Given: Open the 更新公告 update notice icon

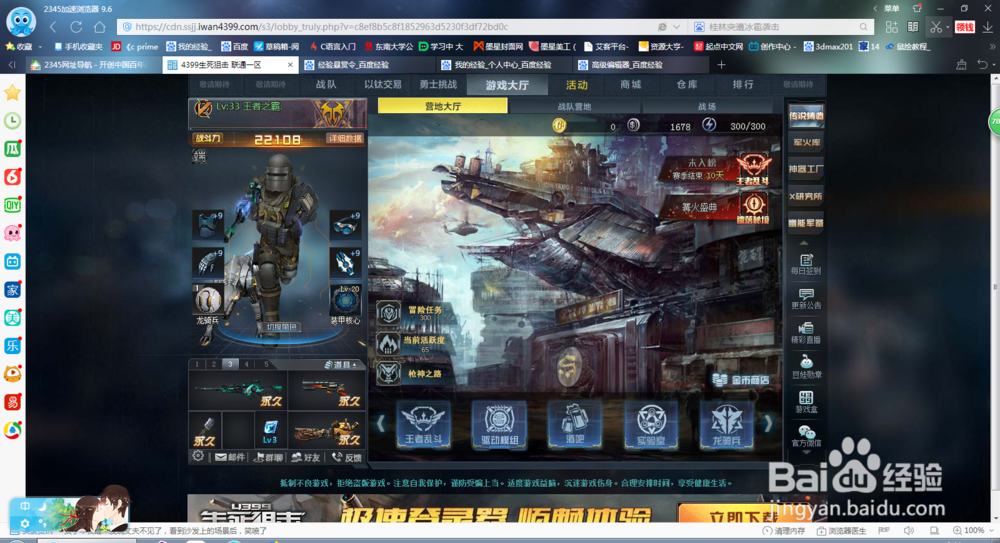Looking at the screenshot, I should pos(806,299).
